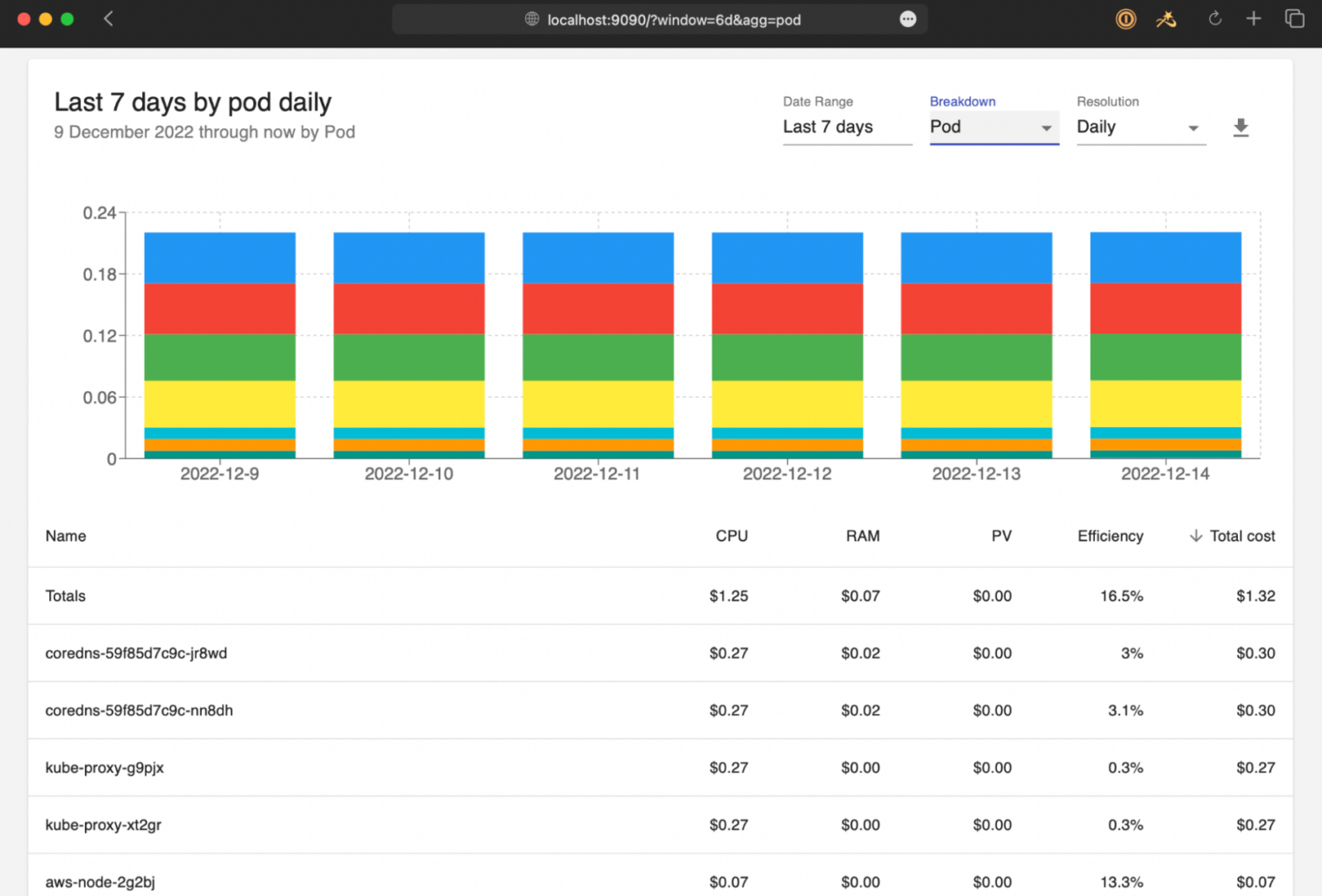Click the 0.18 y-axis label

99,274
